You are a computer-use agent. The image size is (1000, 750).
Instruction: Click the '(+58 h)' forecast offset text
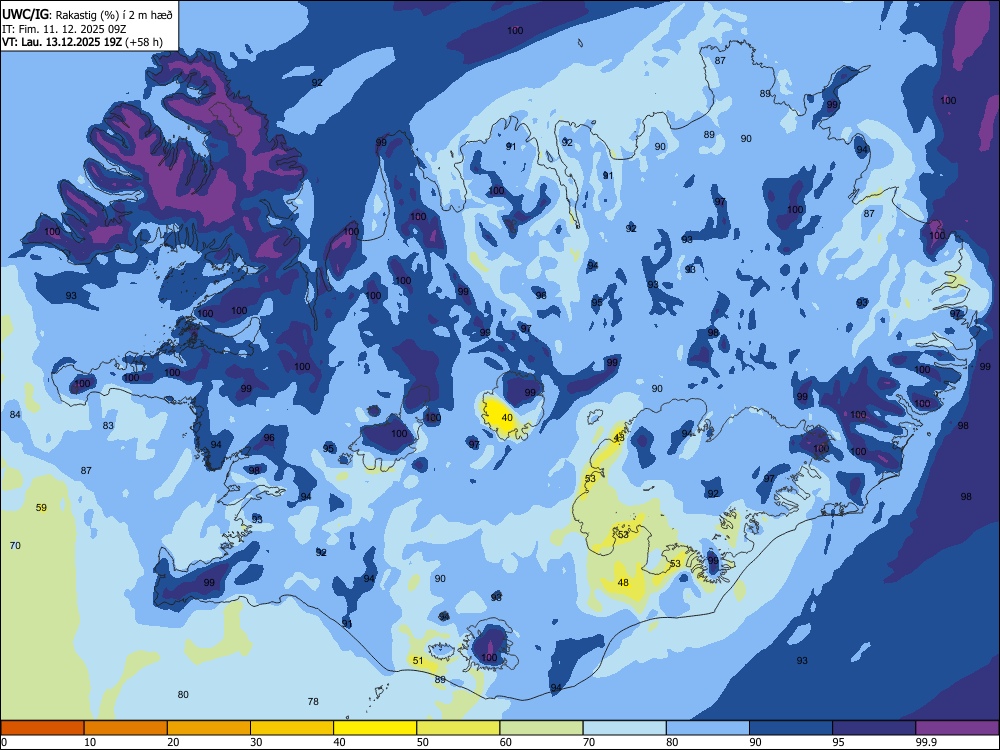point(144,42)
